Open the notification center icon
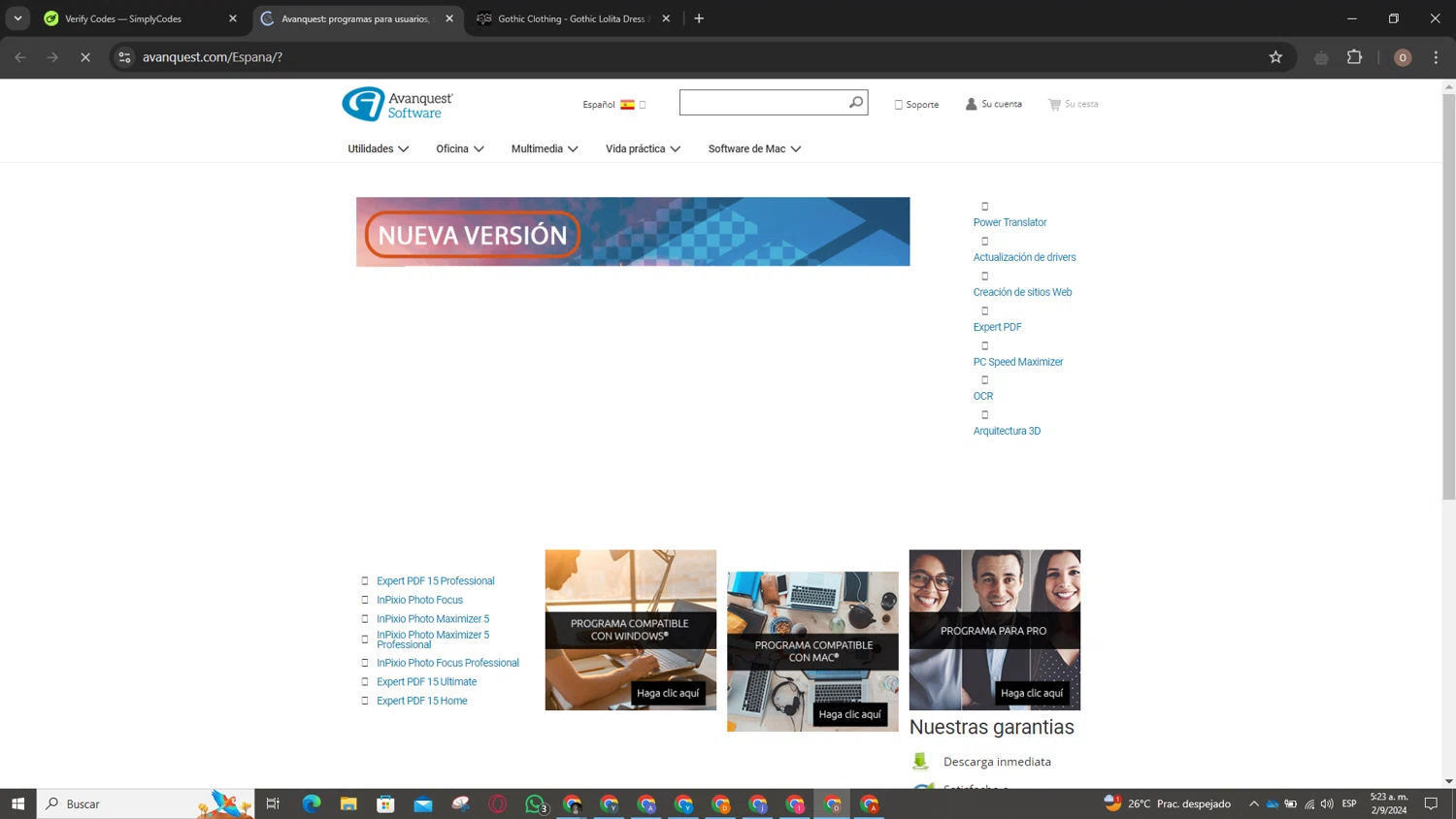The height and width of the screenshot is (819, 1456). point(1431,803)
